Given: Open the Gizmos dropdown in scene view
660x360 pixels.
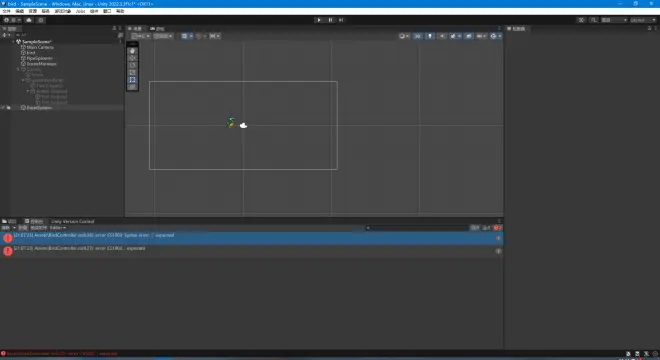Looking at the screenshot, I should click(495, 36).
